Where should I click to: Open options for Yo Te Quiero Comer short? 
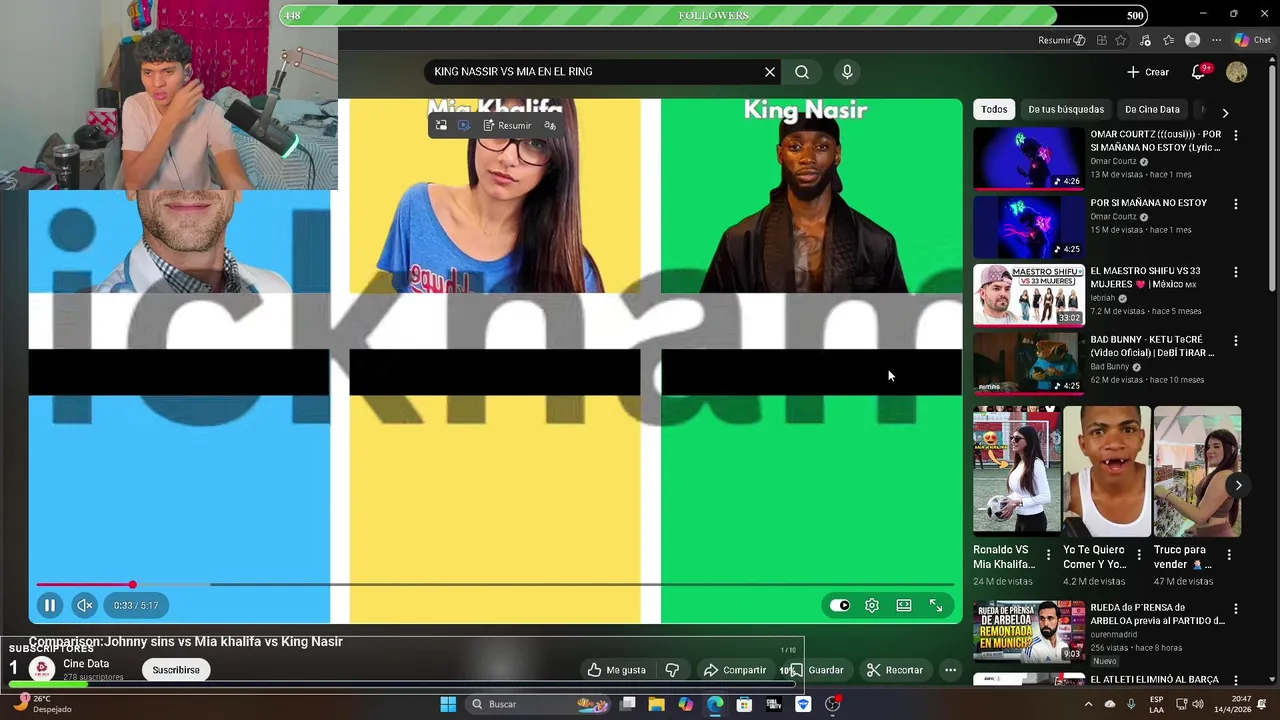pyautogui.click(x=1138, y=554)
